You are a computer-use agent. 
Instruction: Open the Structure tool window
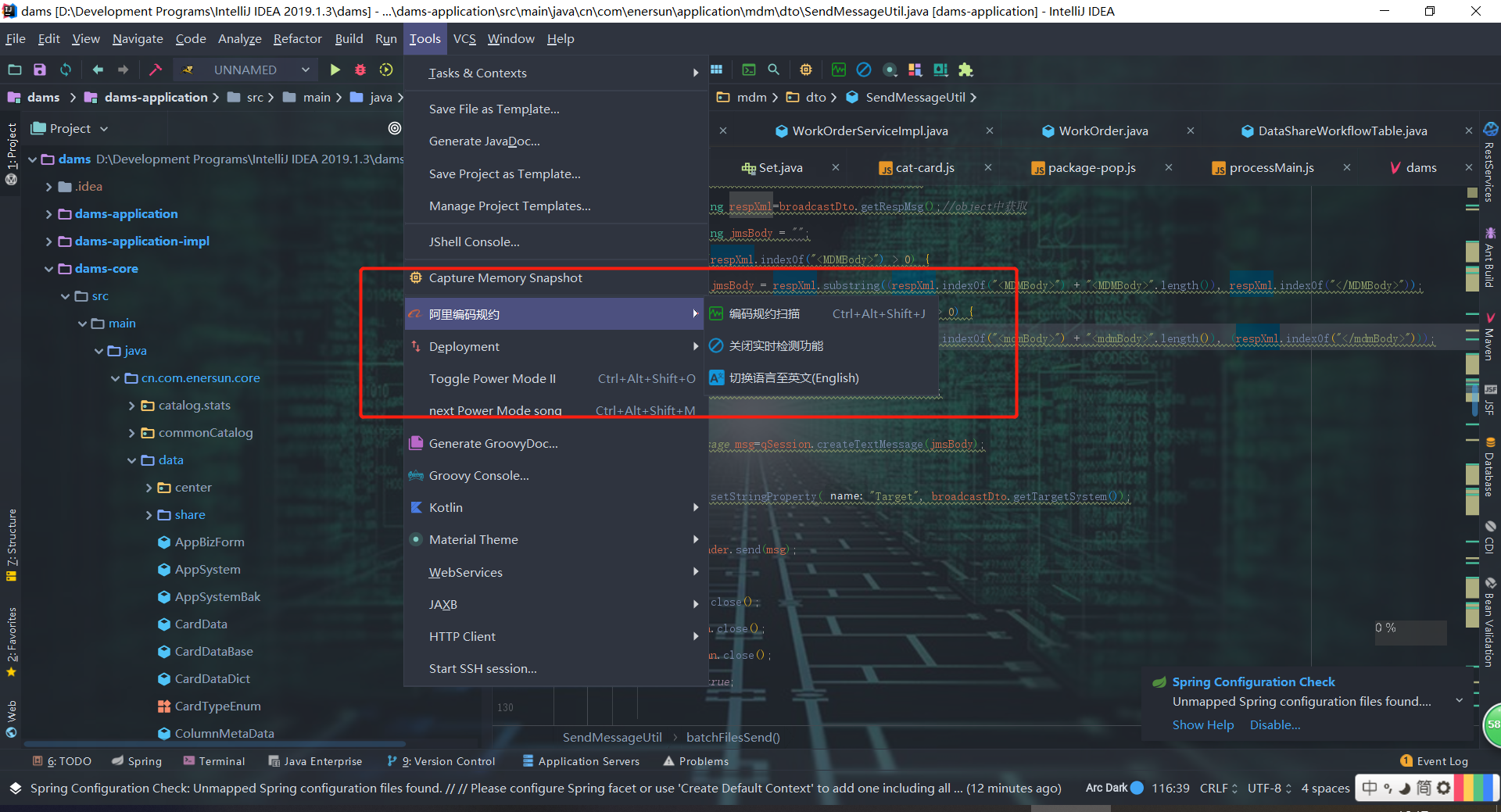coord(11,546)
